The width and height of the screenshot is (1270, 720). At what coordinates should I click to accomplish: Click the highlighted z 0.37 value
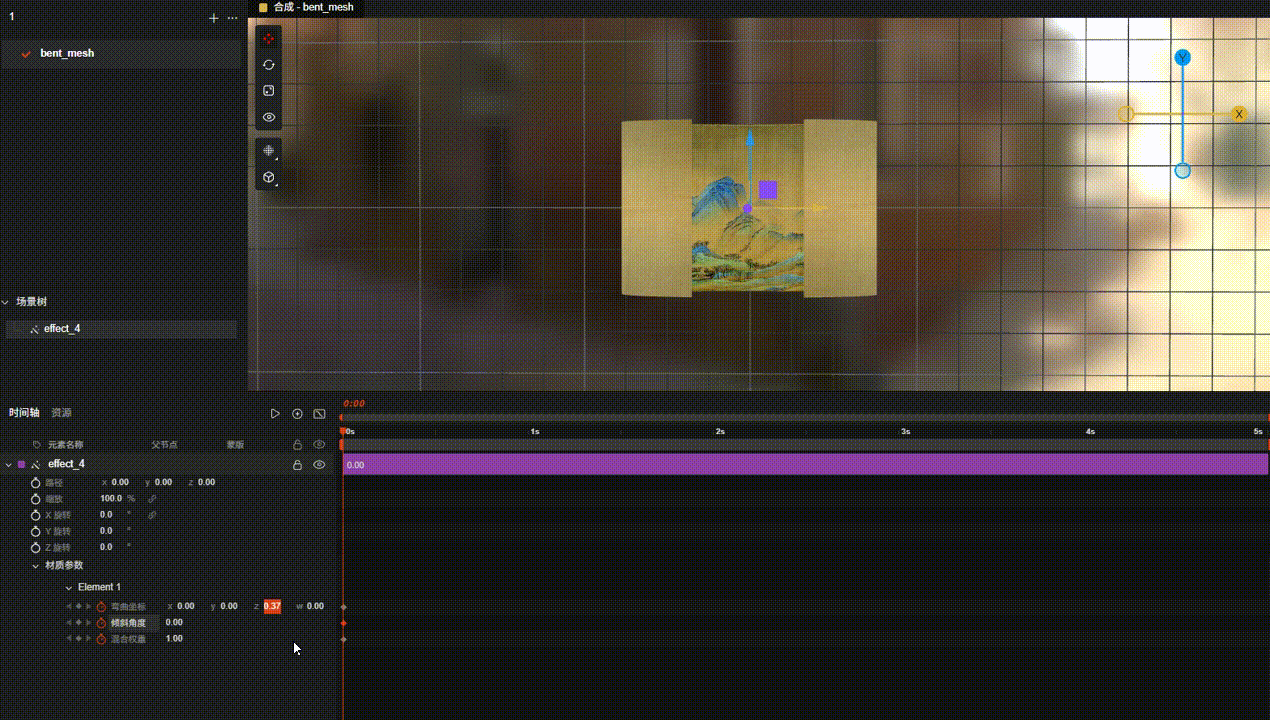pos(272,606)
